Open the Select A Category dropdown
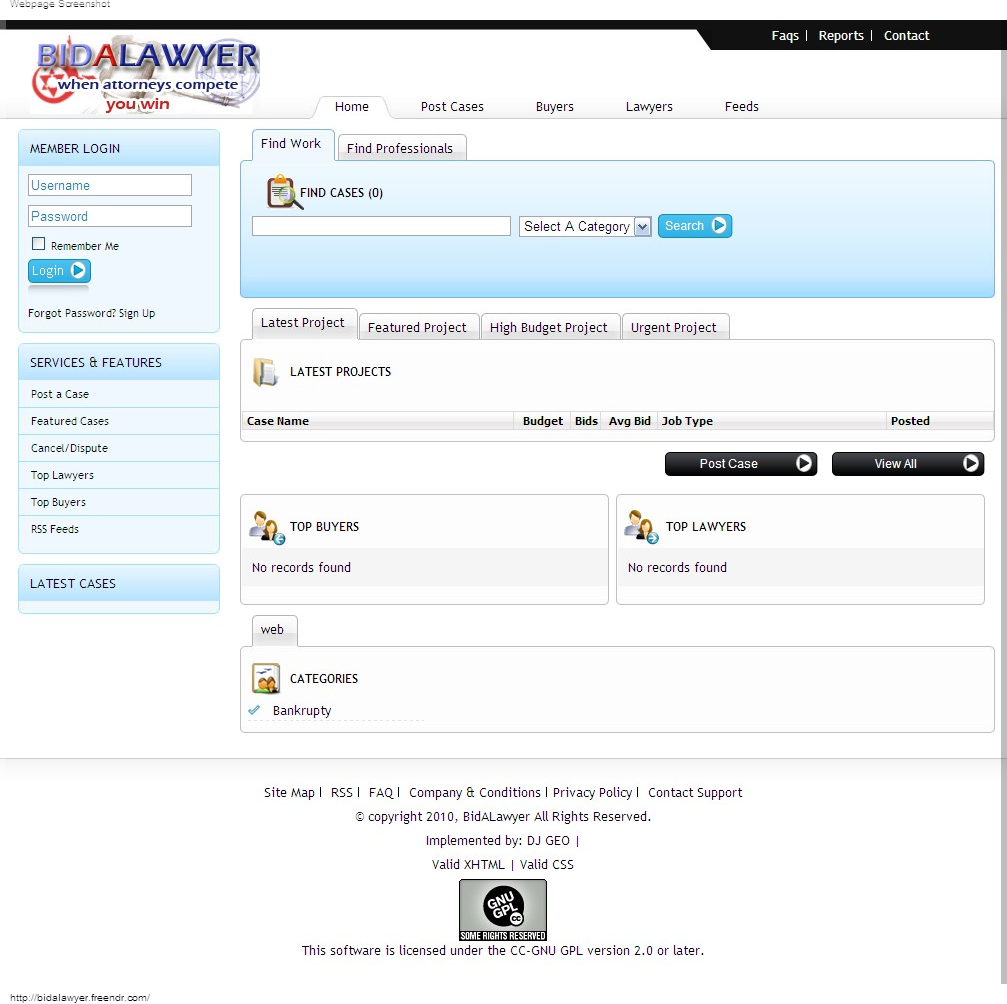1007x1004 pixels. click(x=585, y=227)
